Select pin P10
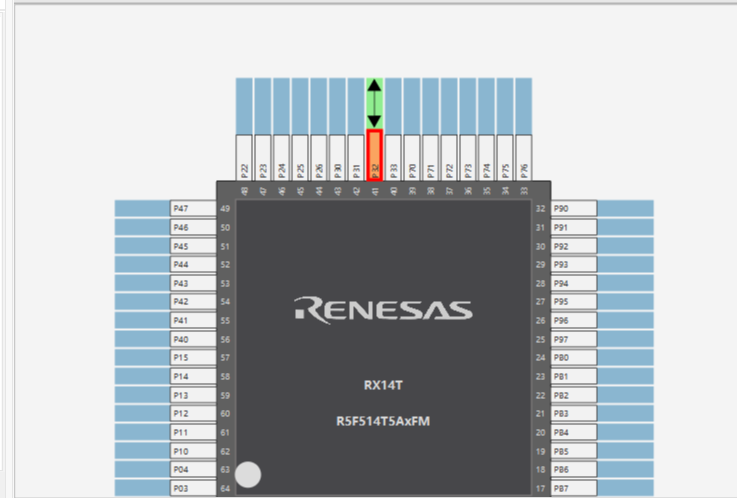Image resolution: width=737 pixels, height=498 pixels. [x=193, y=451]
